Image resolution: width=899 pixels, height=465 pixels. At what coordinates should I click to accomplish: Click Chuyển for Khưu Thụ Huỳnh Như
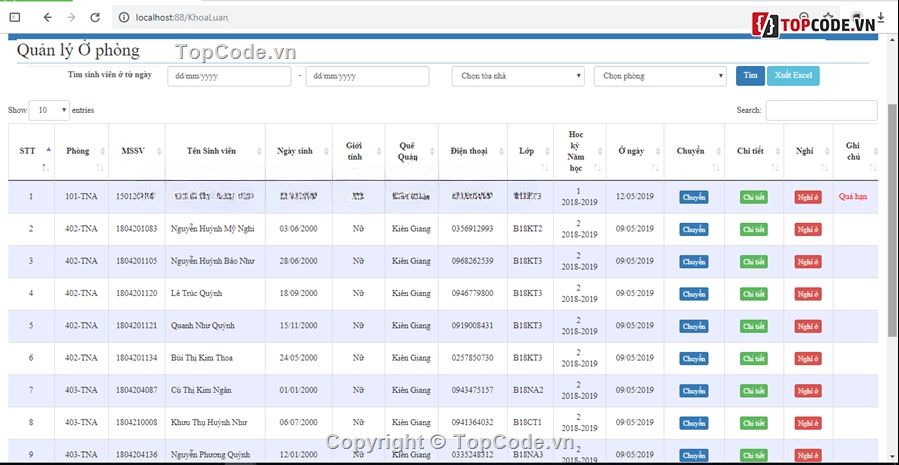[694, 424]
